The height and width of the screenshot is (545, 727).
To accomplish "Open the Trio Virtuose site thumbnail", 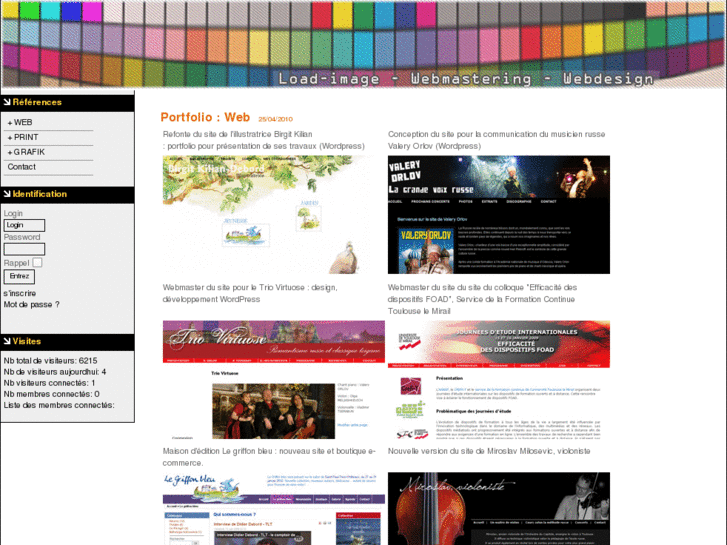I will [274, 380].
